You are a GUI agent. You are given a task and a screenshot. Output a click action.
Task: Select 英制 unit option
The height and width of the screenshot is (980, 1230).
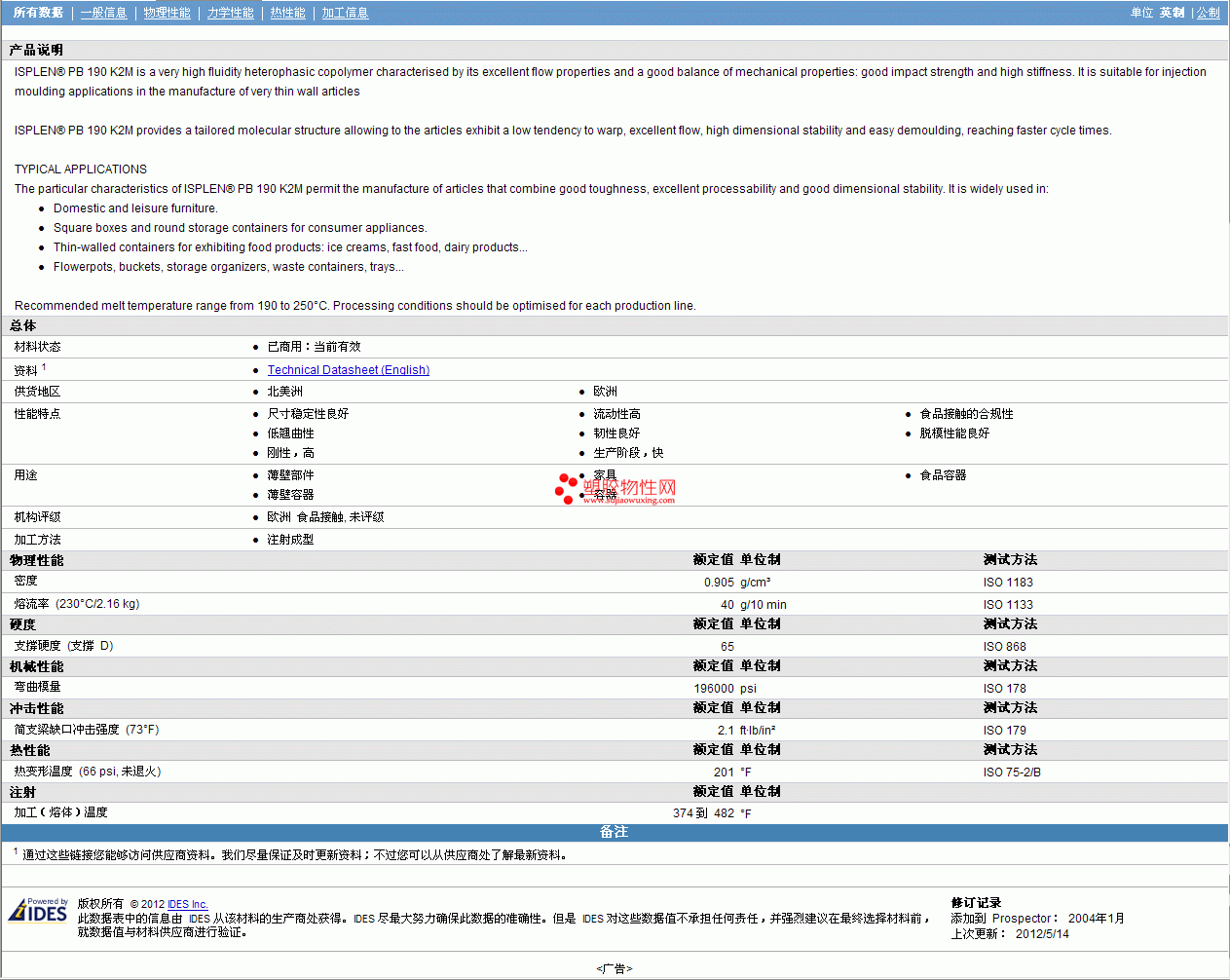pyautogui.click(x=1172, y=13)
